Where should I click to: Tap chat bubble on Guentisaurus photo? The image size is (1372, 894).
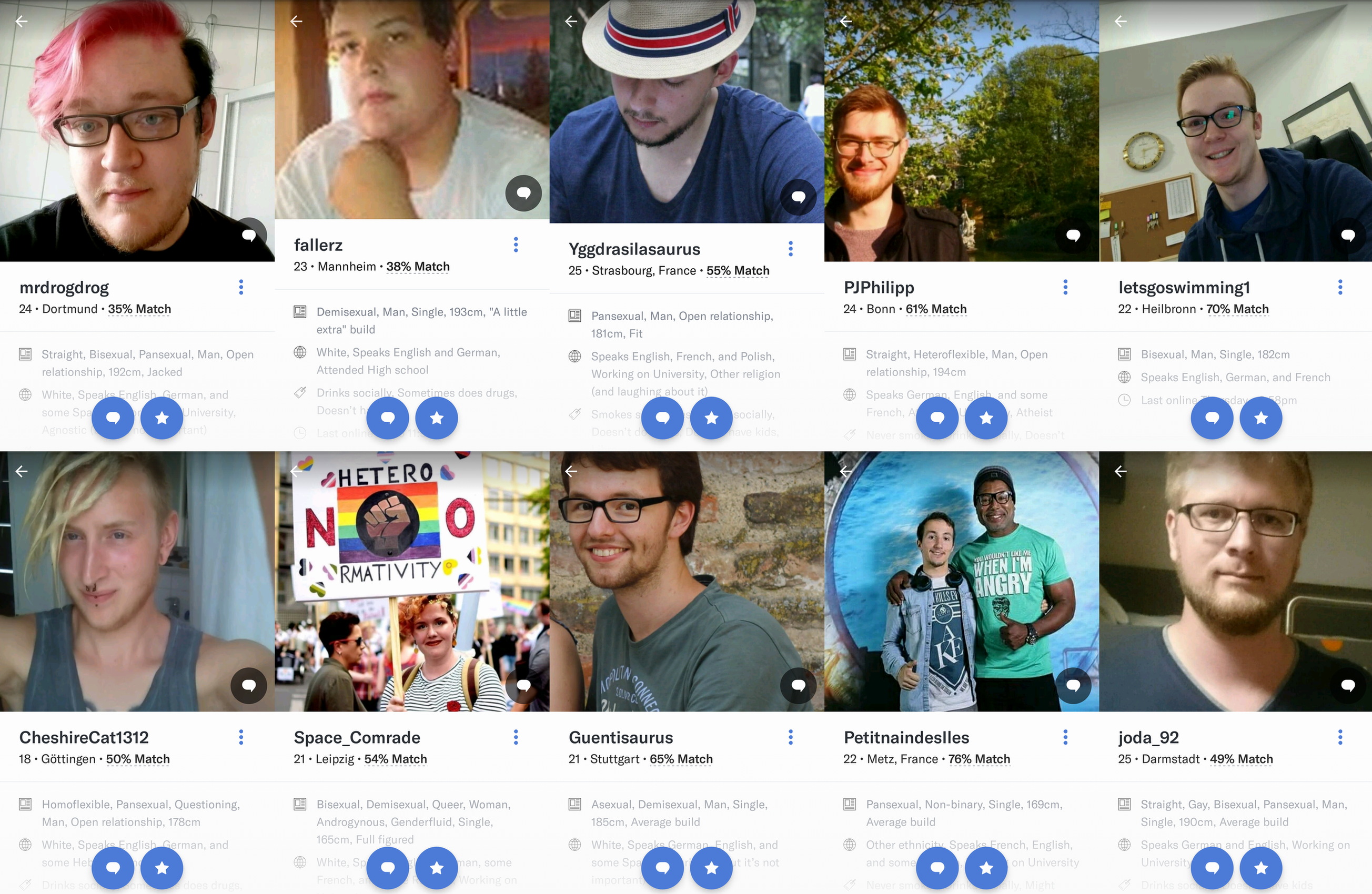(x=799, y=685)
